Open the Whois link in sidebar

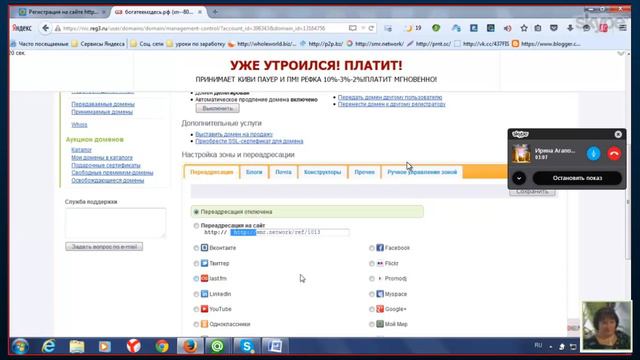(79, 125)
